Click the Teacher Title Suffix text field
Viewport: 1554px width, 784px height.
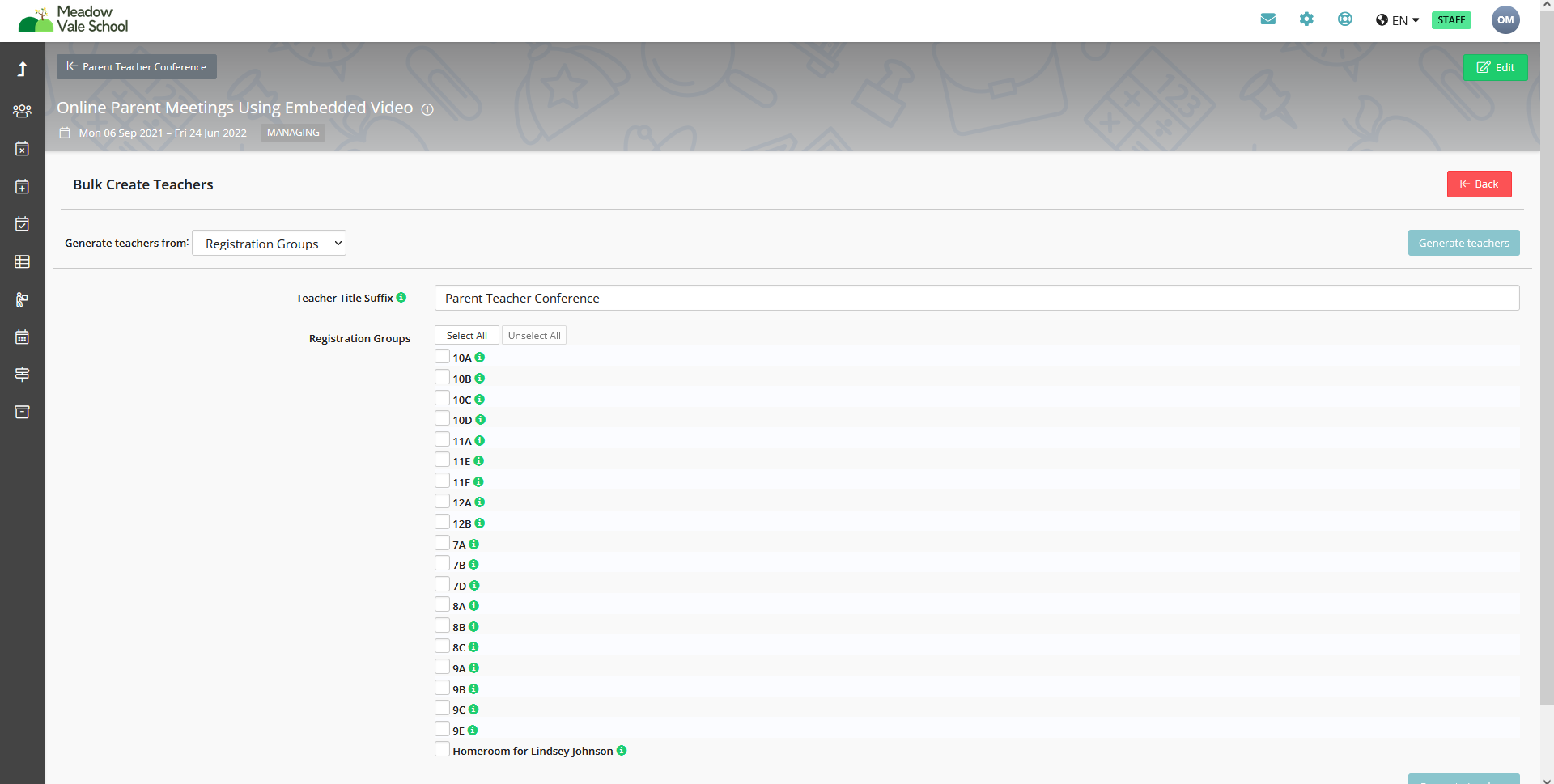[976, 298]
